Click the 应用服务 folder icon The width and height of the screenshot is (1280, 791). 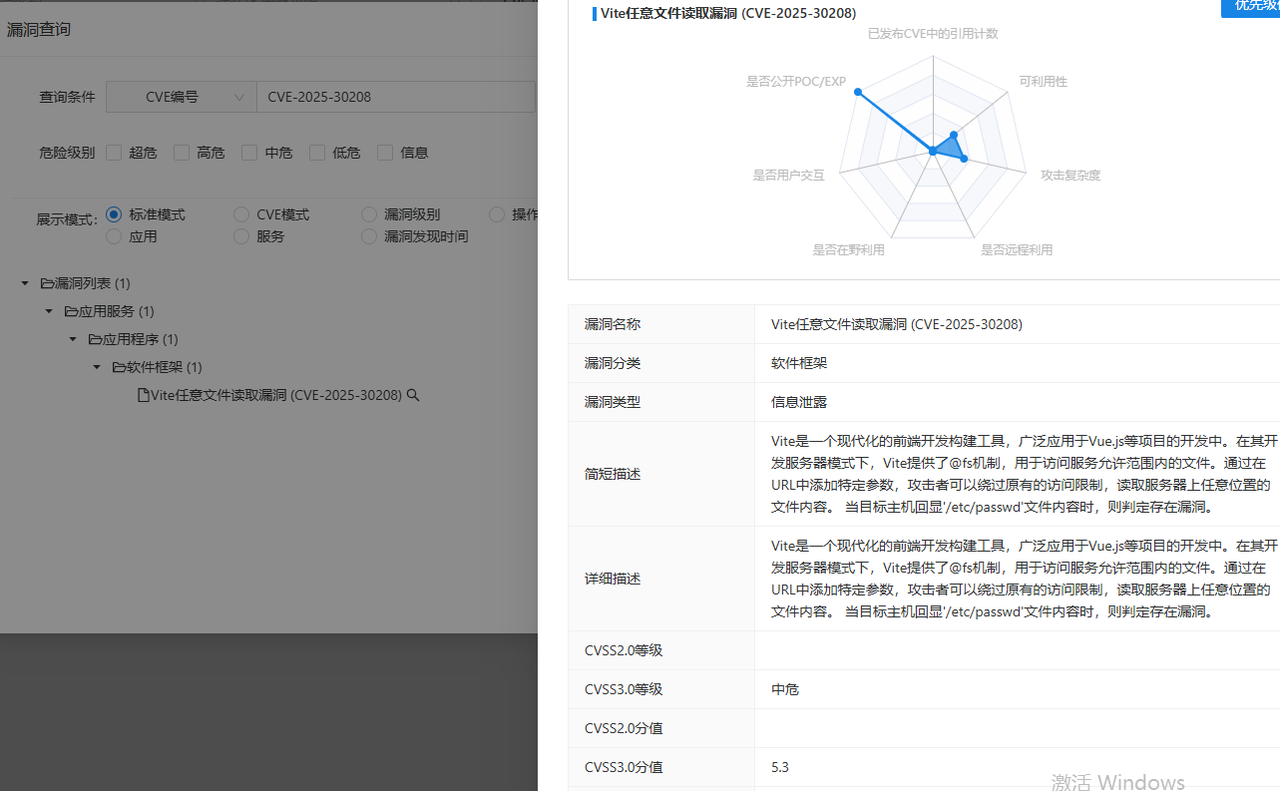point(71,312)
